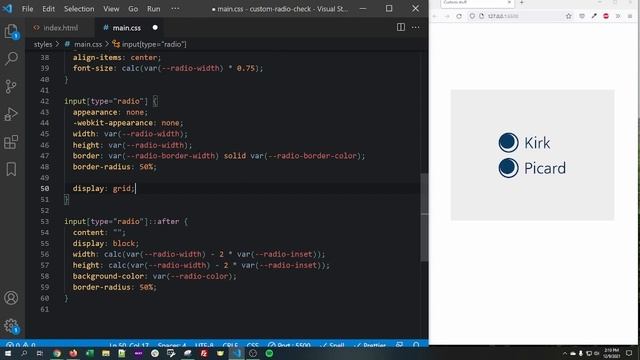Click the notifications bell in the status bar
Screen dimensions: 640x360
(416, 345)
